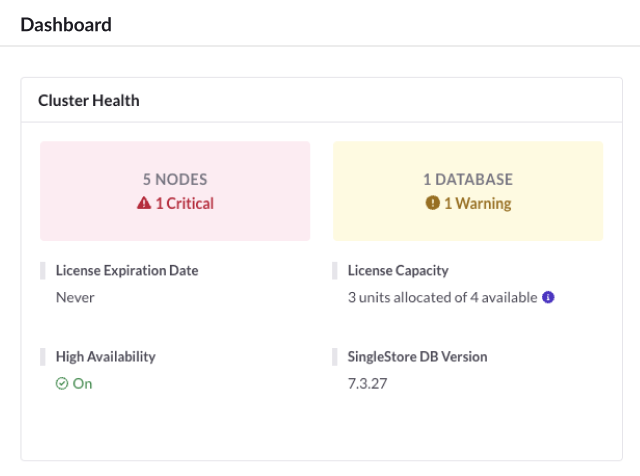The height and width of the screenshot is (476, 640).
Task: Click the License Expiration Date label
Action: click(127, 271)
